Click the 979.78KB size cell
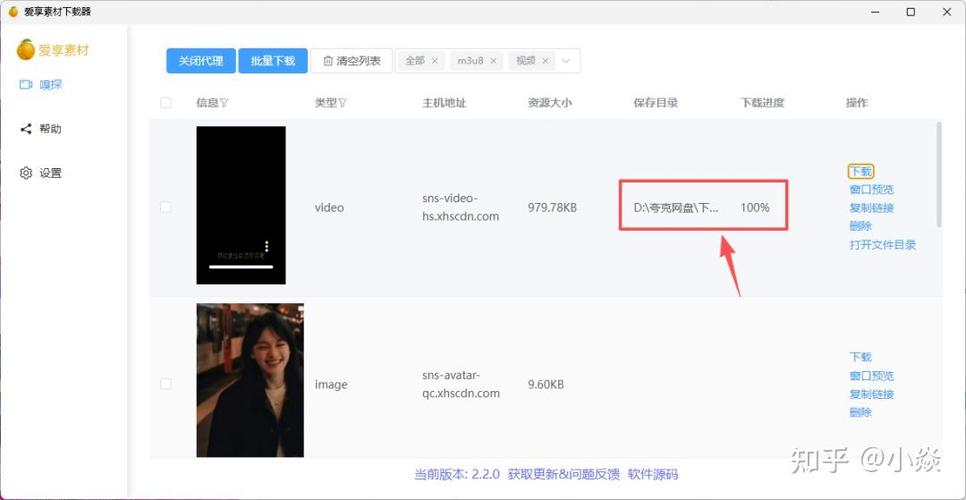 click(x=552, y=208)
